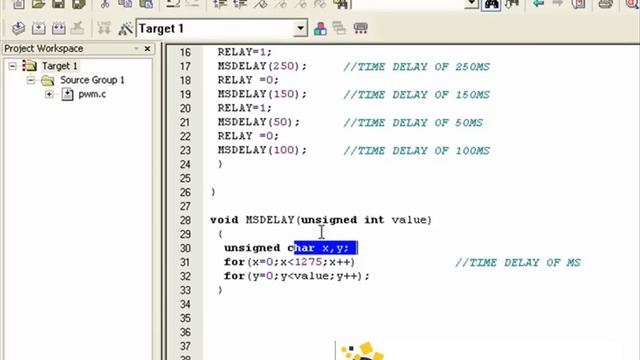Collapse the Source Group 1 node

pyautogui.click(x=31, y=80)
